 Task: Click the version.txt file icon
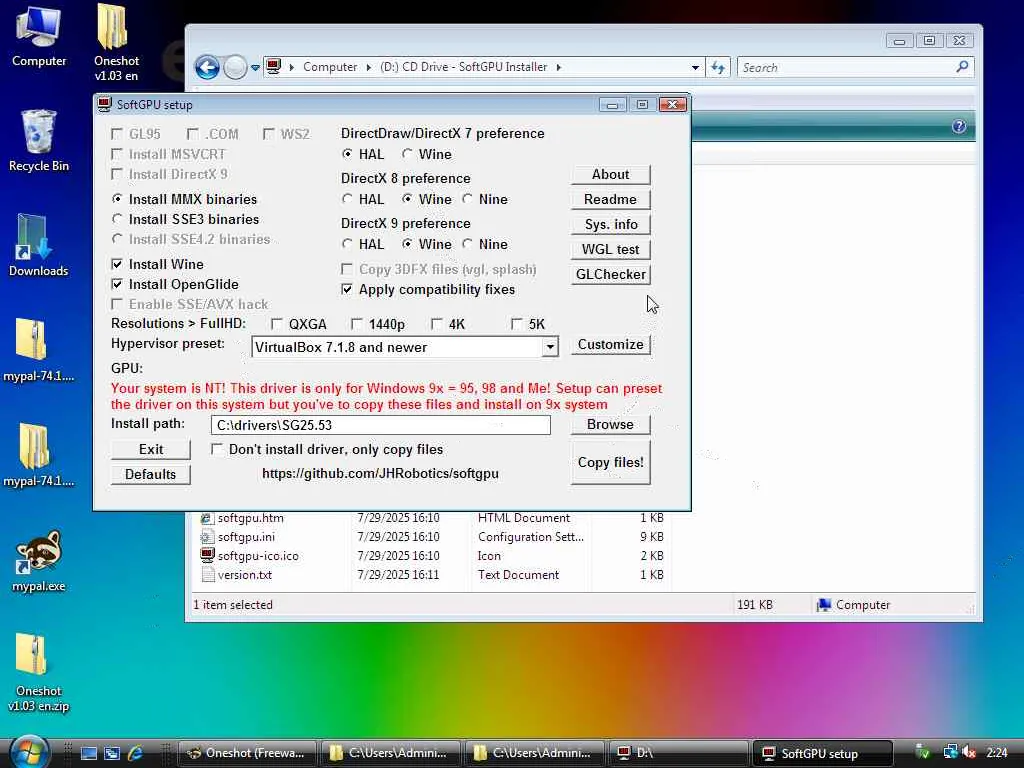point(207,575)
